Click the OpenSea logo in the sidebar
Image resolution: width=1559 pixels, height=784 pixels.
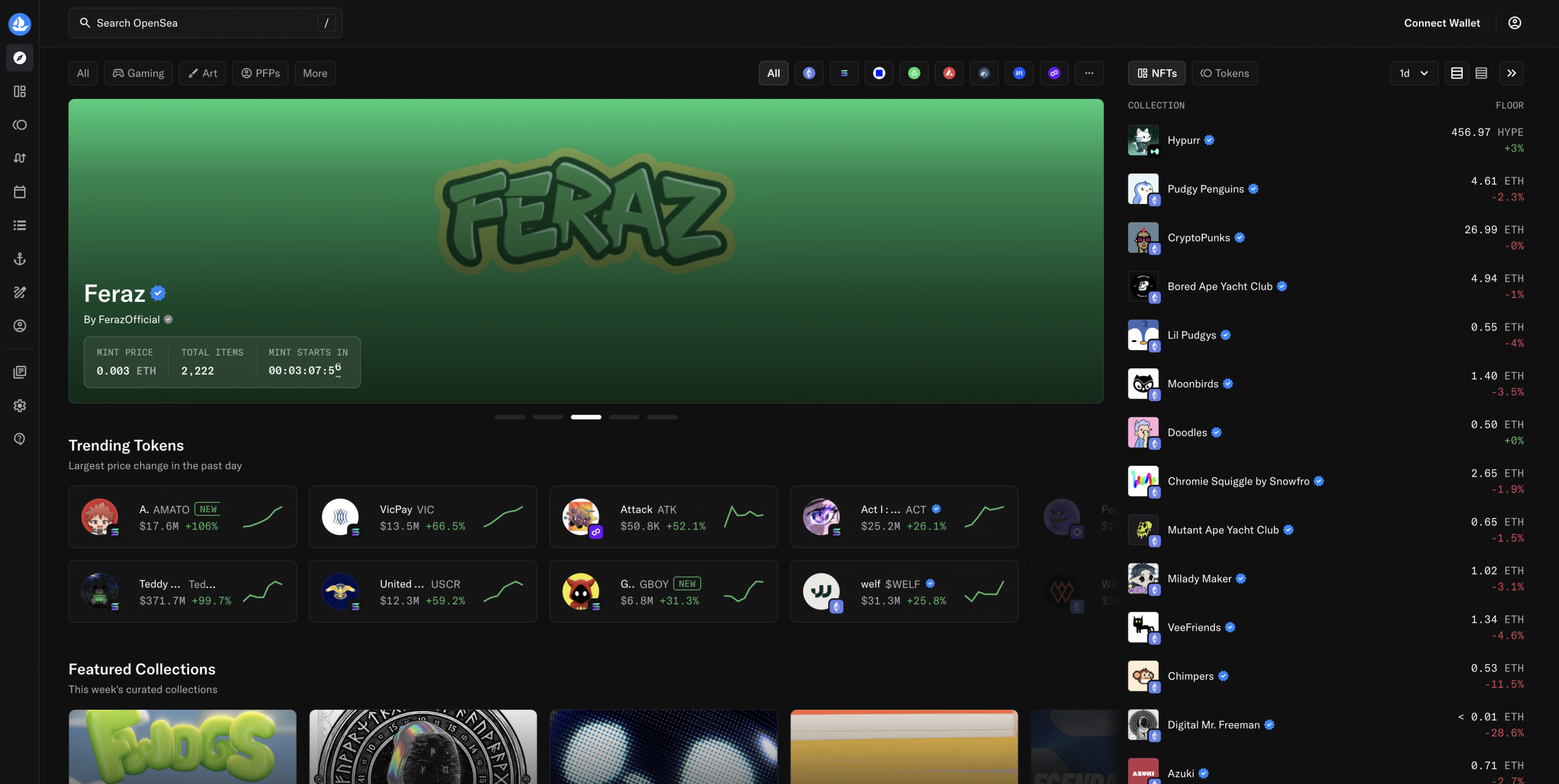click(x=19, y=24)
